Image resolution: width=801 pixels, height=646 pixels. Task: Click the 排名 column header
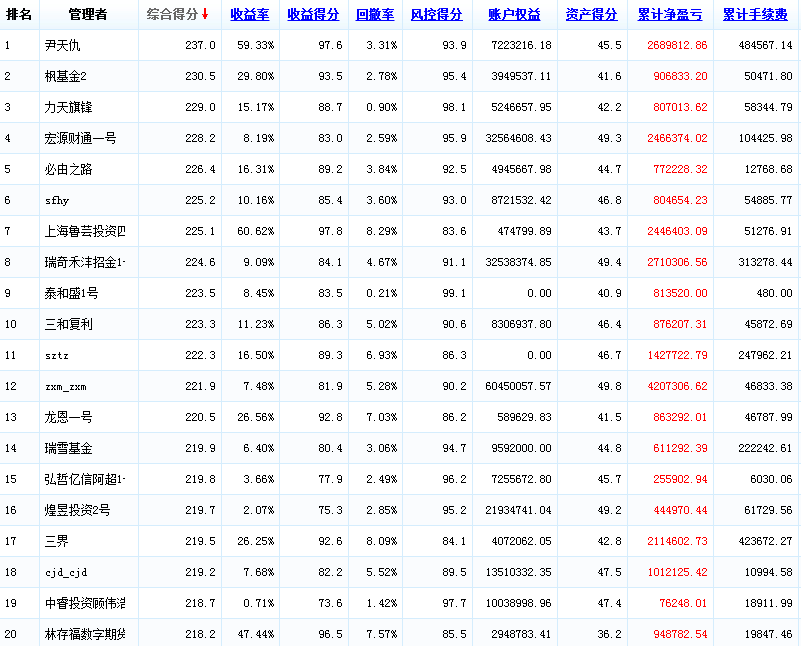point(19,14)
